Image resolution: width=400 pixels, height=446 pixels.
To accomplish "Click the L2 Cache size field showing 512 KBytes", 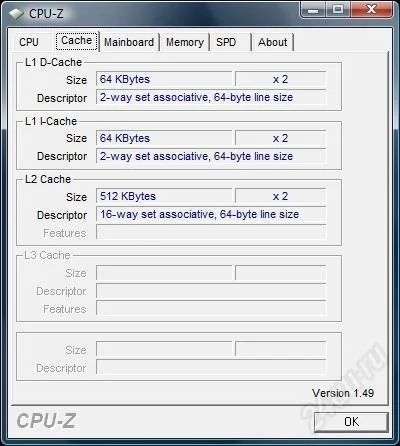I will pos(164,196).
